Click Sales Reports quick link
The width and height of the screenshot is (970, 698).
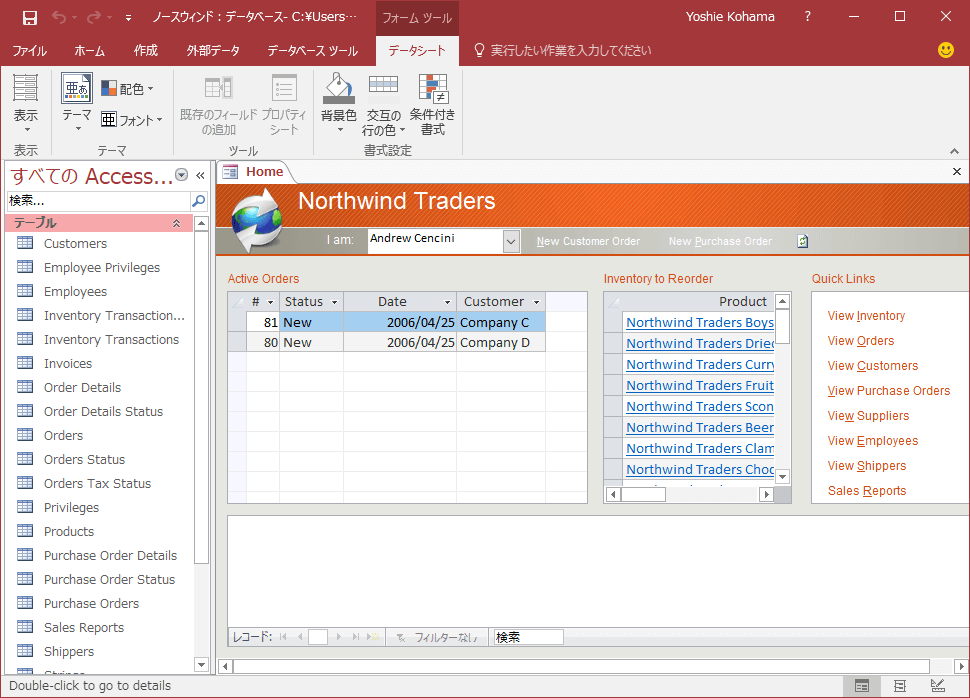[x=867, y=491]
